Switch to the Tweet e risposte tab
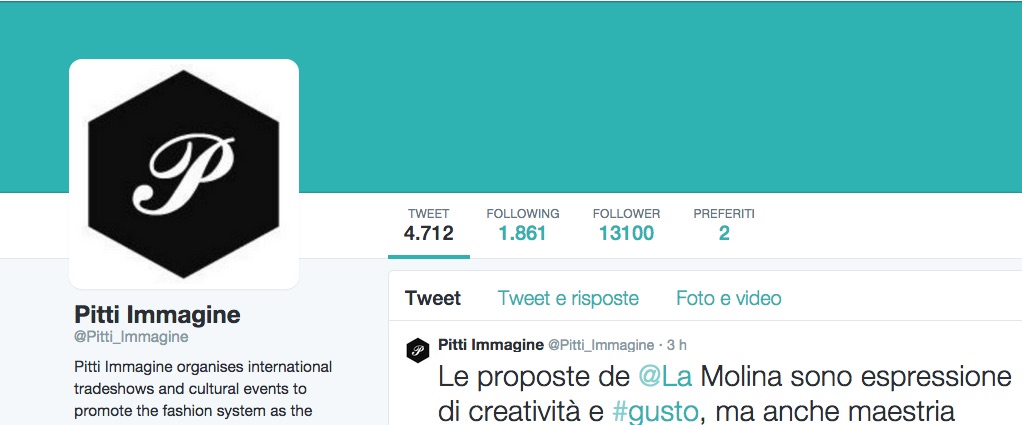The width and height of the screenshot is (1022, 425). tap(568, 299)
